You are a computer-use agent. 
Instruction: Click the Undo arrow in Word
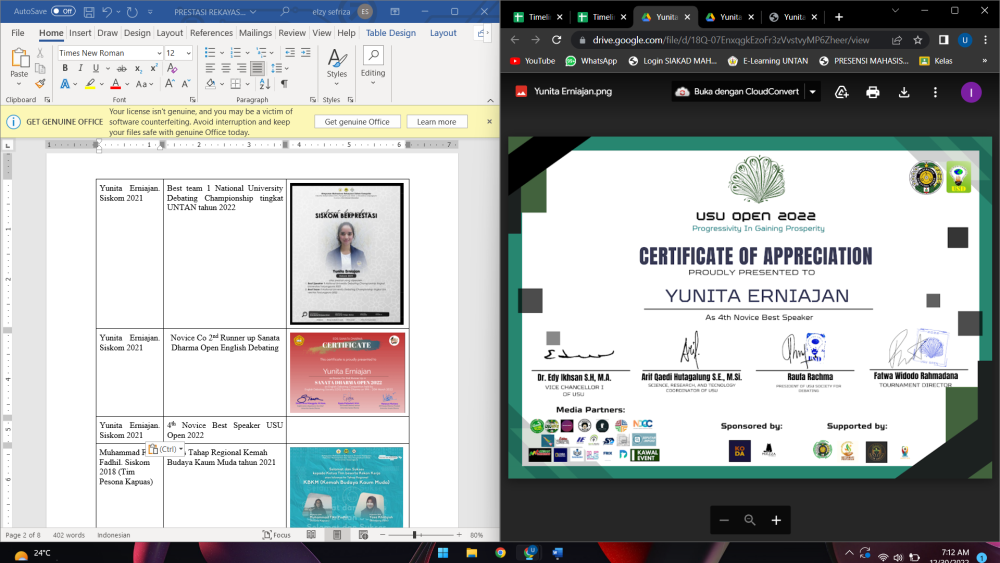click(107, 11)
